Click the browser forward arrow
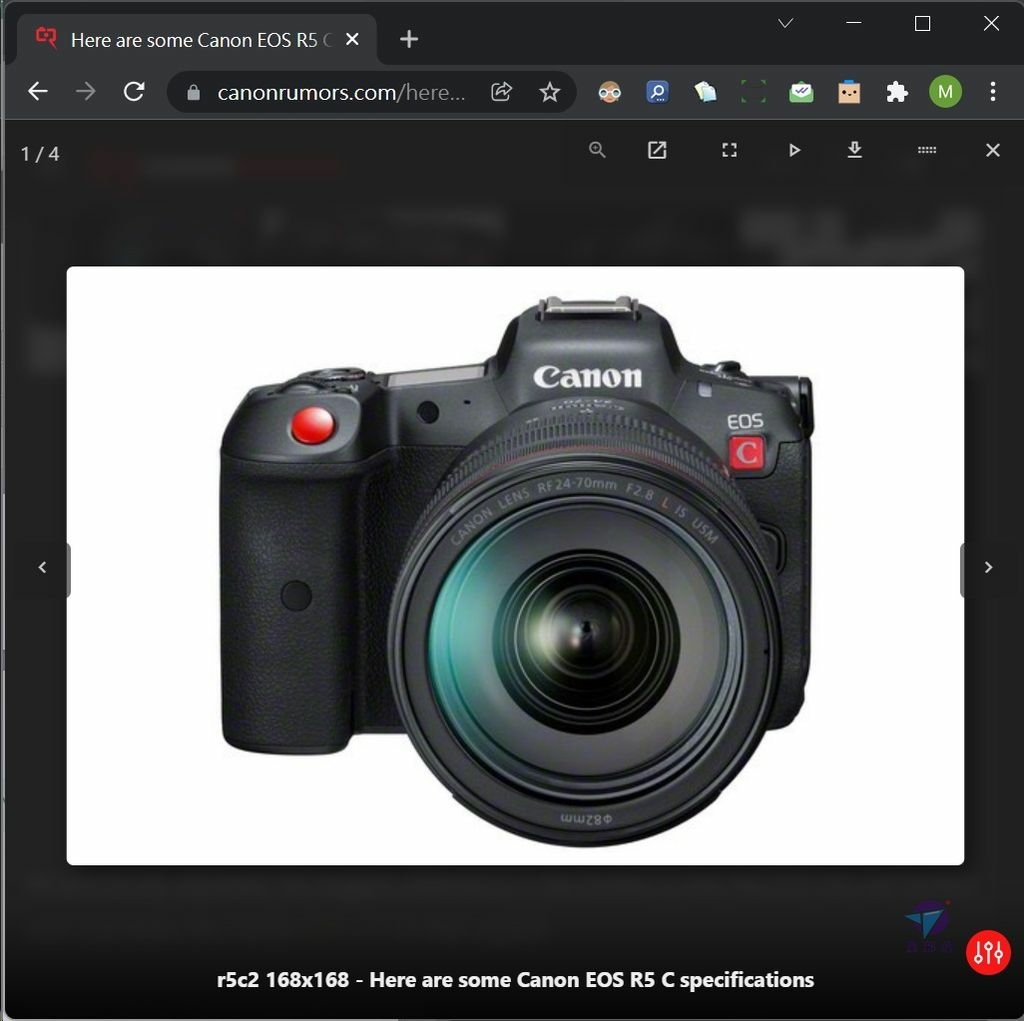The width and height of the screenshot is (1024, 1021). tap(86, 91)
